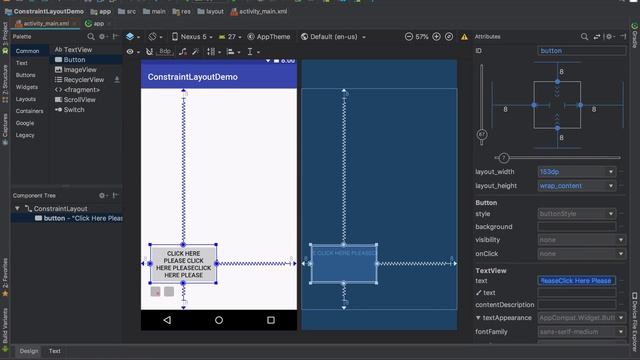Image resolution: width=640 pixels, height=360 pixels.
Task: Search attributes with the magnifier icon
Action: [x=584, y=37]
